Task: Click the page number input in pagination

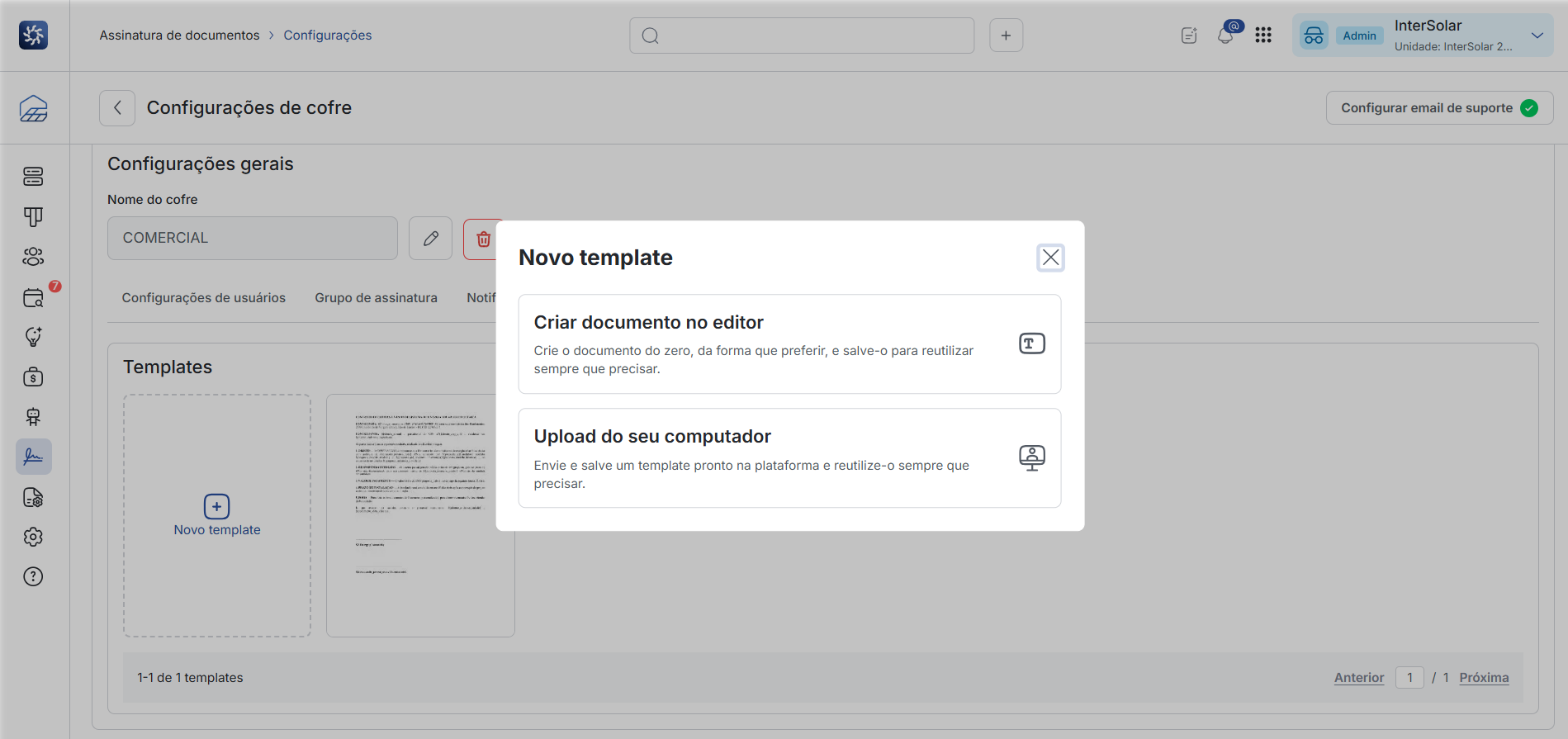Action: (1409, 678)
